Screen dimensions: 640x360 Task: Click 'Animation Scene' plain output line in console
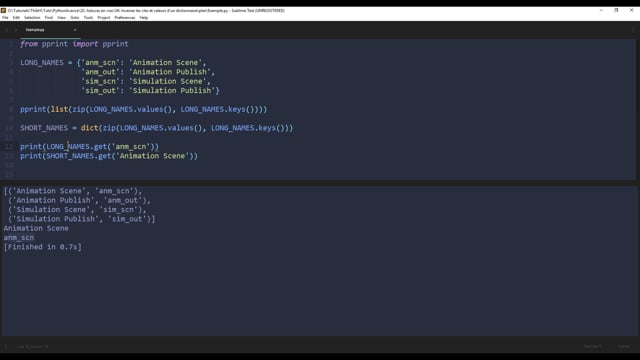click(36, 229)
